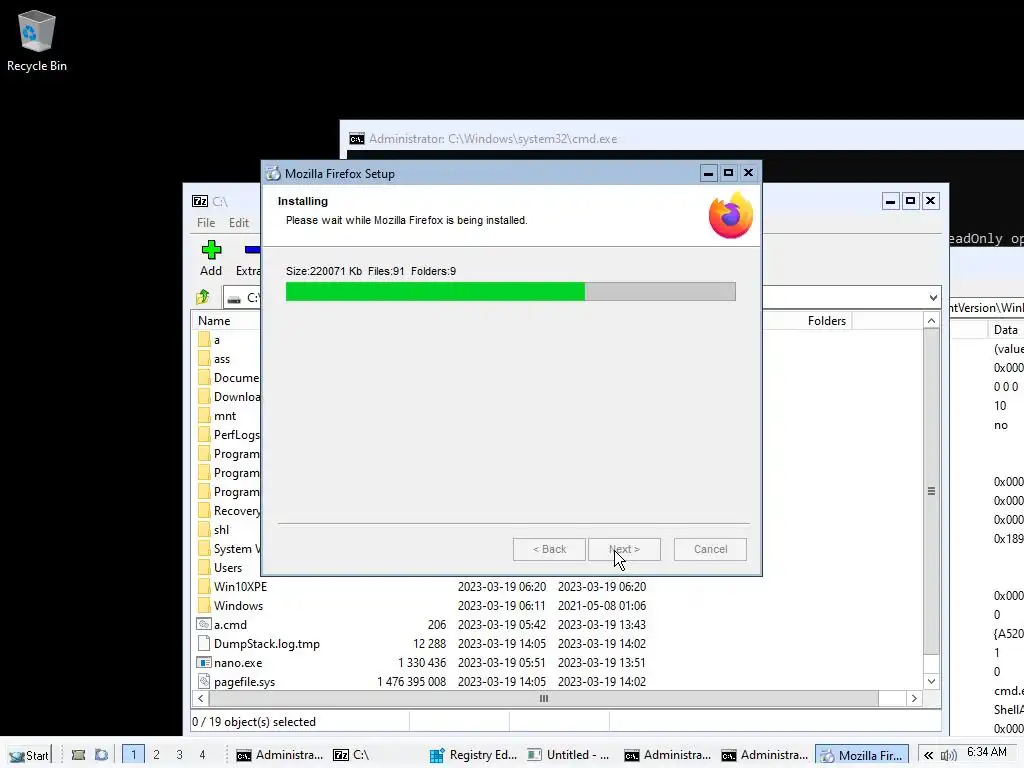Click the blue Extract icon in 7-Zip

pos(252,250)
